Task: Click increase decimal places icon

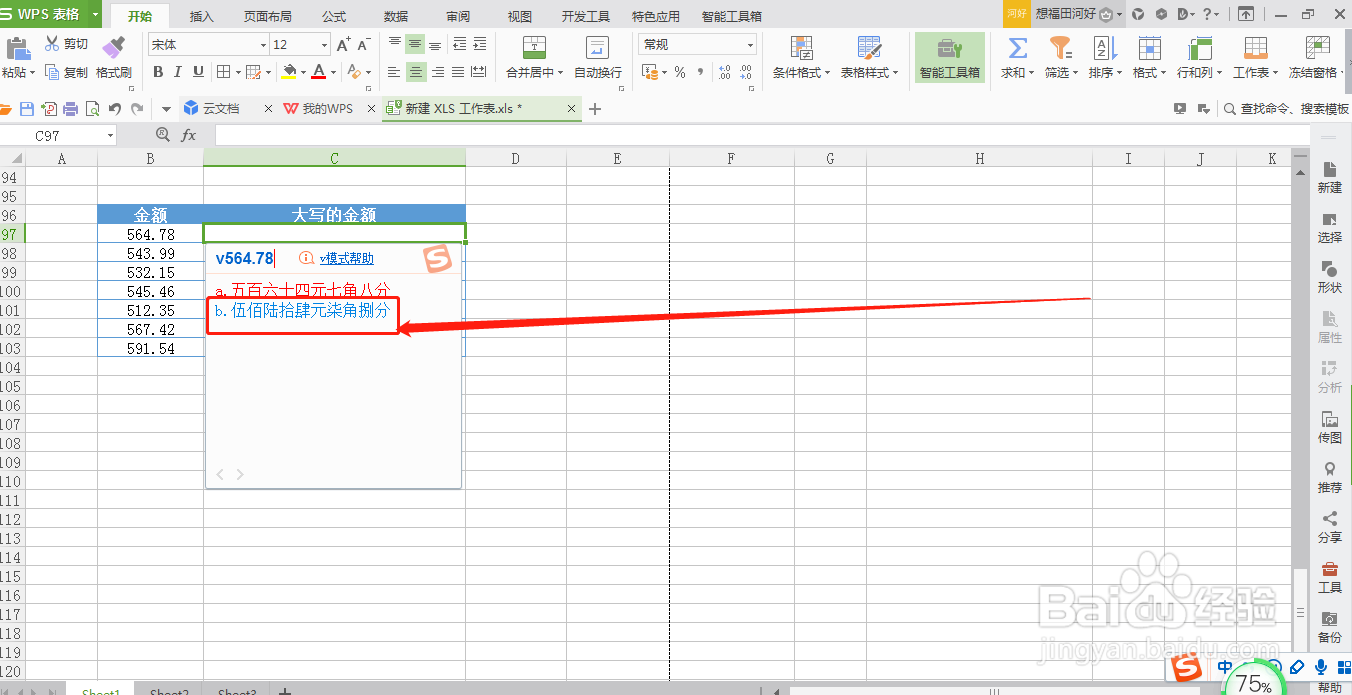Action: 724,72
